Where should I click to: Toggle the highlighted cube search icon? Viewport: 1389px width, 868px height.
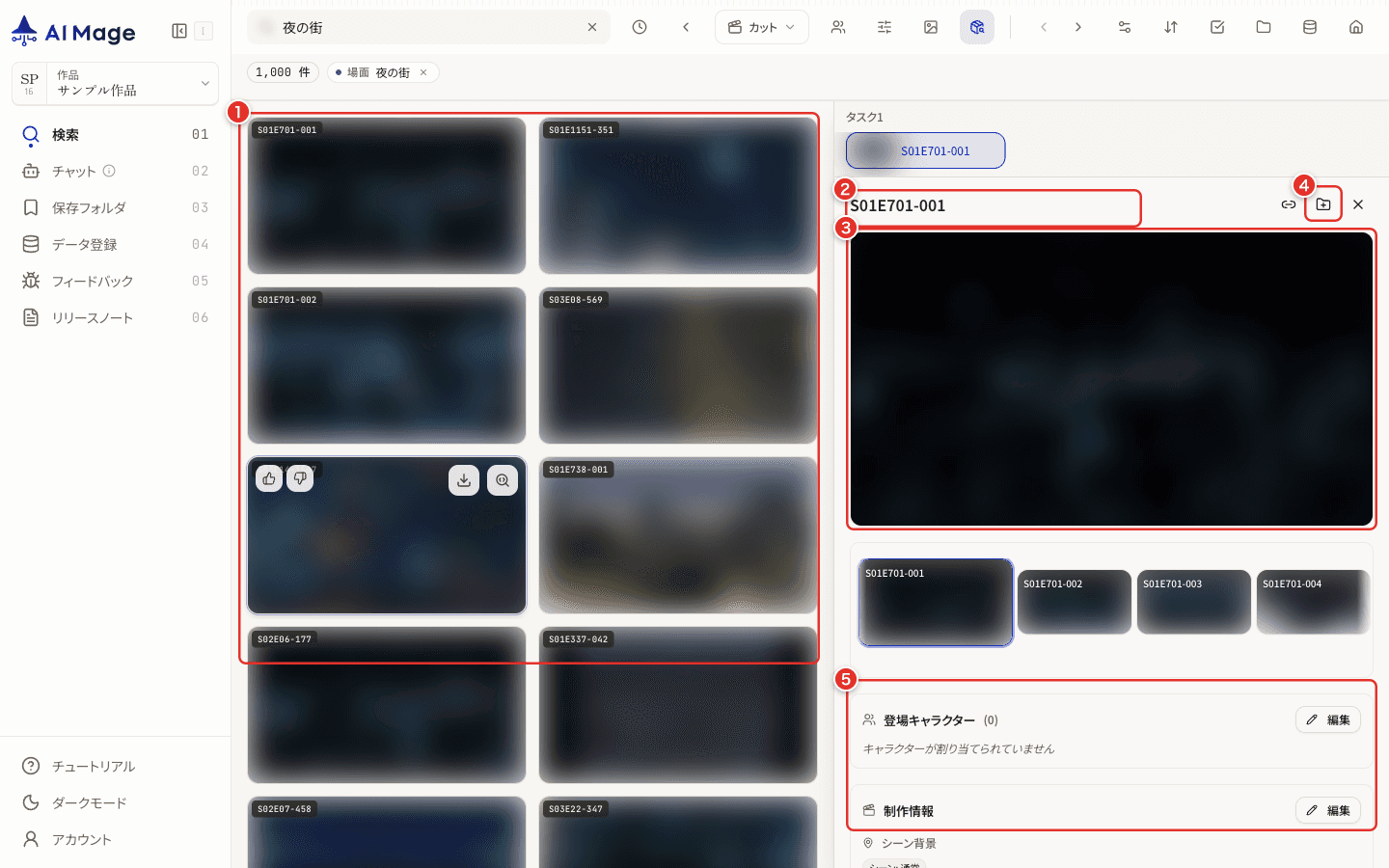coord(977,27)
